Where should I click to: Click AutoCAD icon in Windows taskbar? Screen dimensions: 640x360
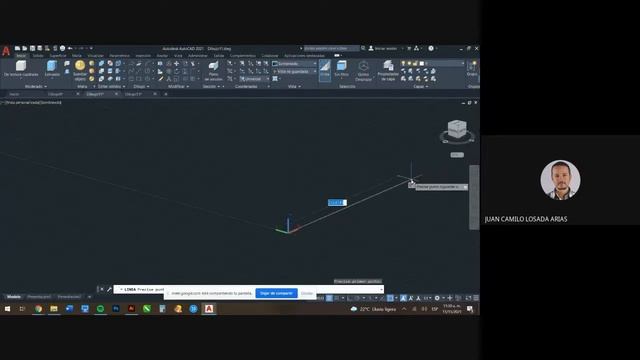pyautogui.click(x=209, y=309)
